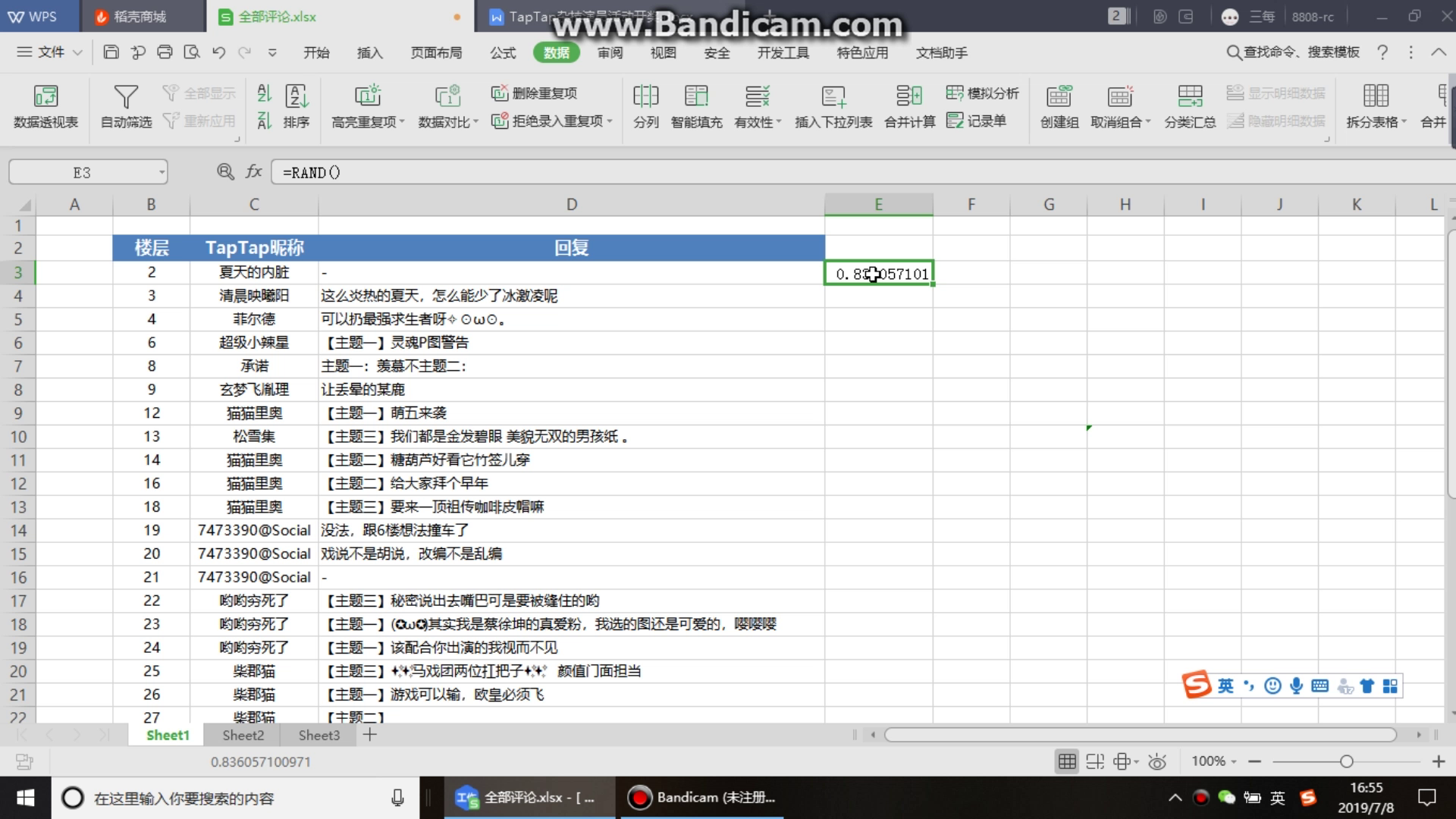Open the 开始 (Home) ribbon tab
The width and height of the screenshot is (1456, 819).
coord(316,52)
